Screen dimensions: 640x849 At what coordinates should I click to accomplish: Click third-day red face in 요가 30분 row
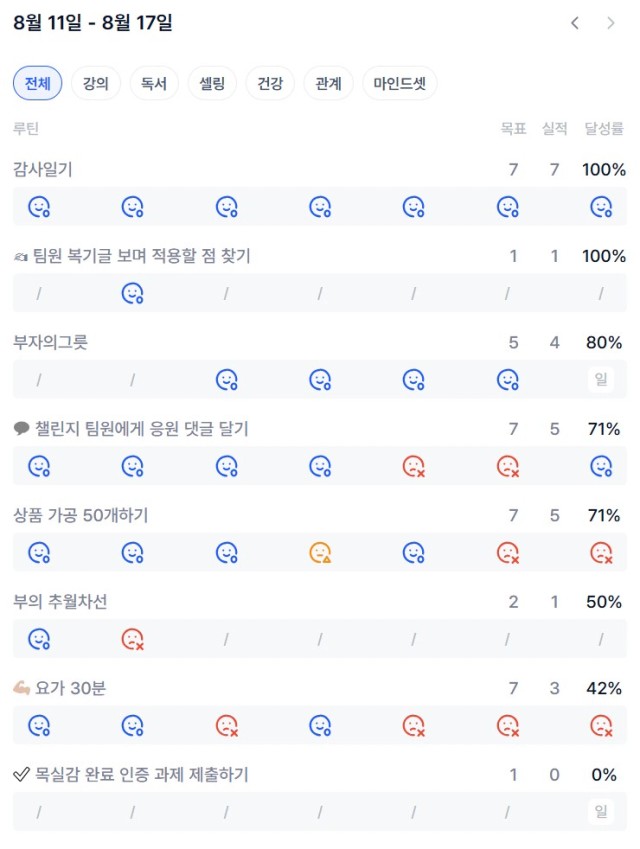226,726
